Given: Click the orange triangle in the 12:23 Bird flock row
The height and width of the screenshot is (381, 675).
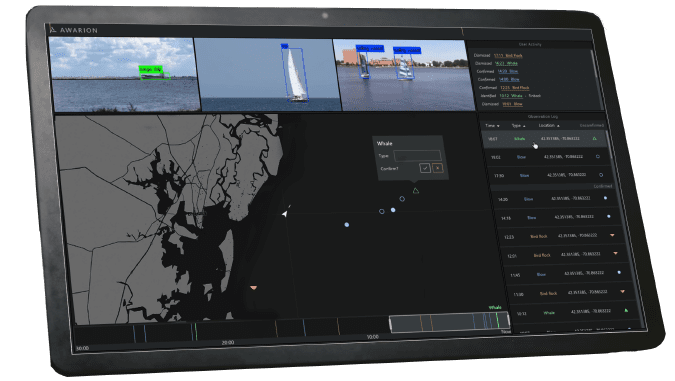Looking at the screenshot, I should coord(612,235).
